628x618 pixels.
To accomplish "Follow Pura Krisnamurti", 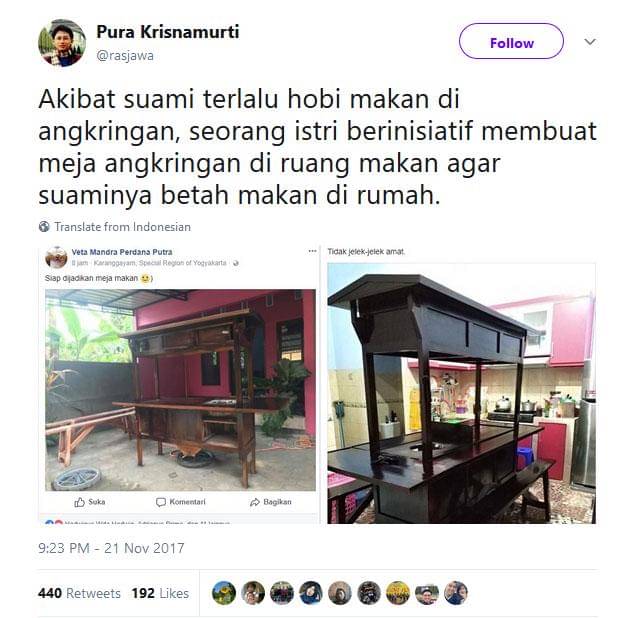I will (x=511, y=41).
